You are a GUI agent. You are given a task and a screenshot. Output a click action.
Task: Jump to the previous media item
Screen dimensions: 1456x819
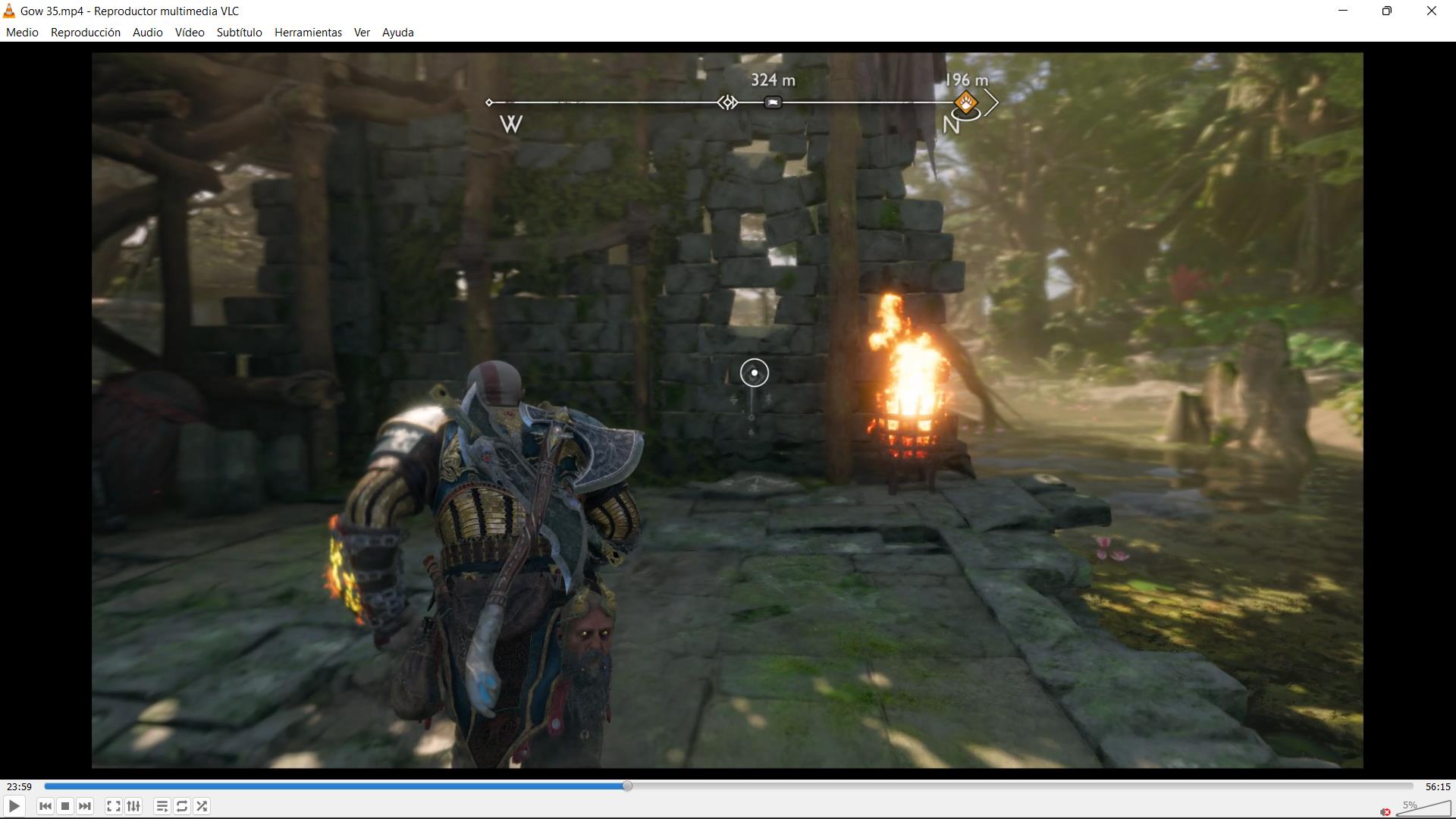click(45, 806)
